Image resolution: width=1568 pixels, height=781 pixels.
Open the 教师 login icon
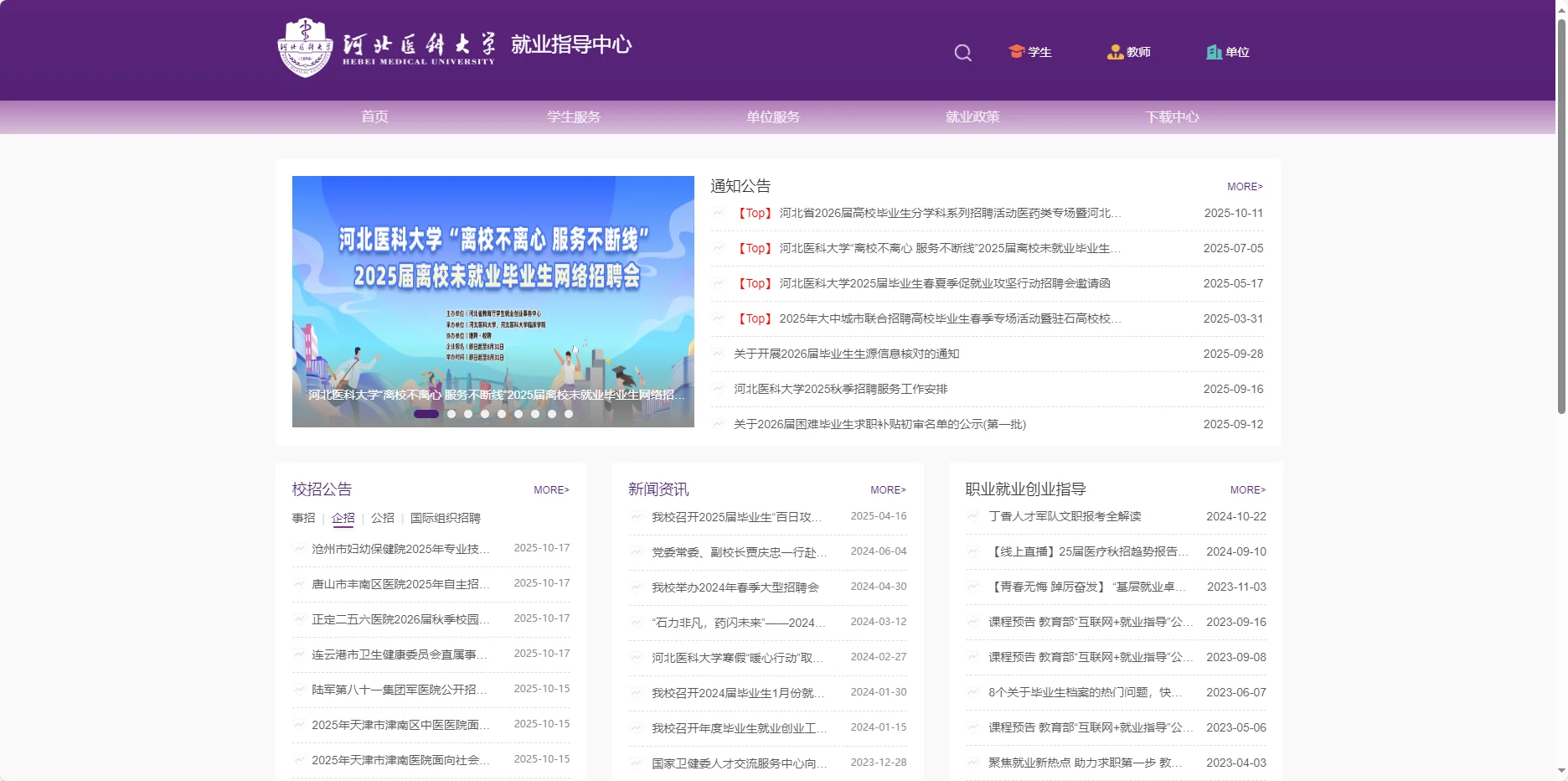coord(1128,52)
